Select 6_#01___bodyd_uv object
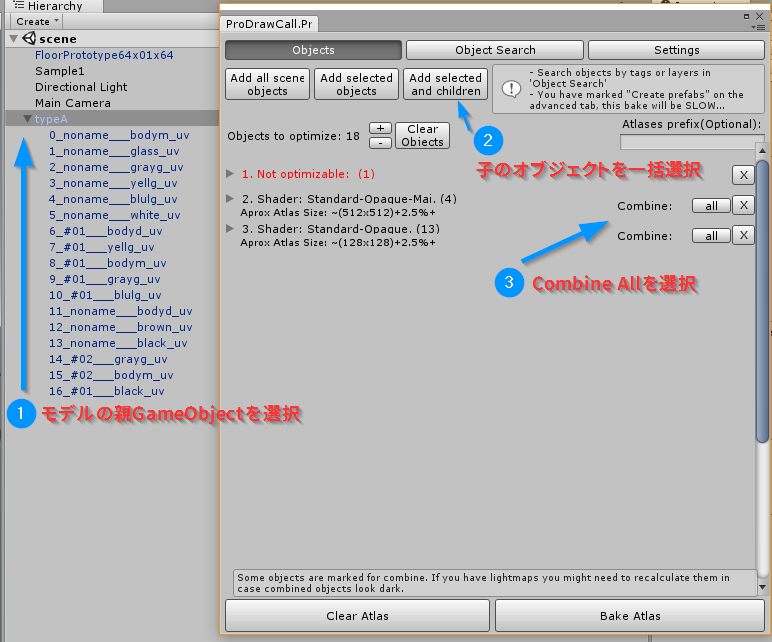 pos(105,231)
